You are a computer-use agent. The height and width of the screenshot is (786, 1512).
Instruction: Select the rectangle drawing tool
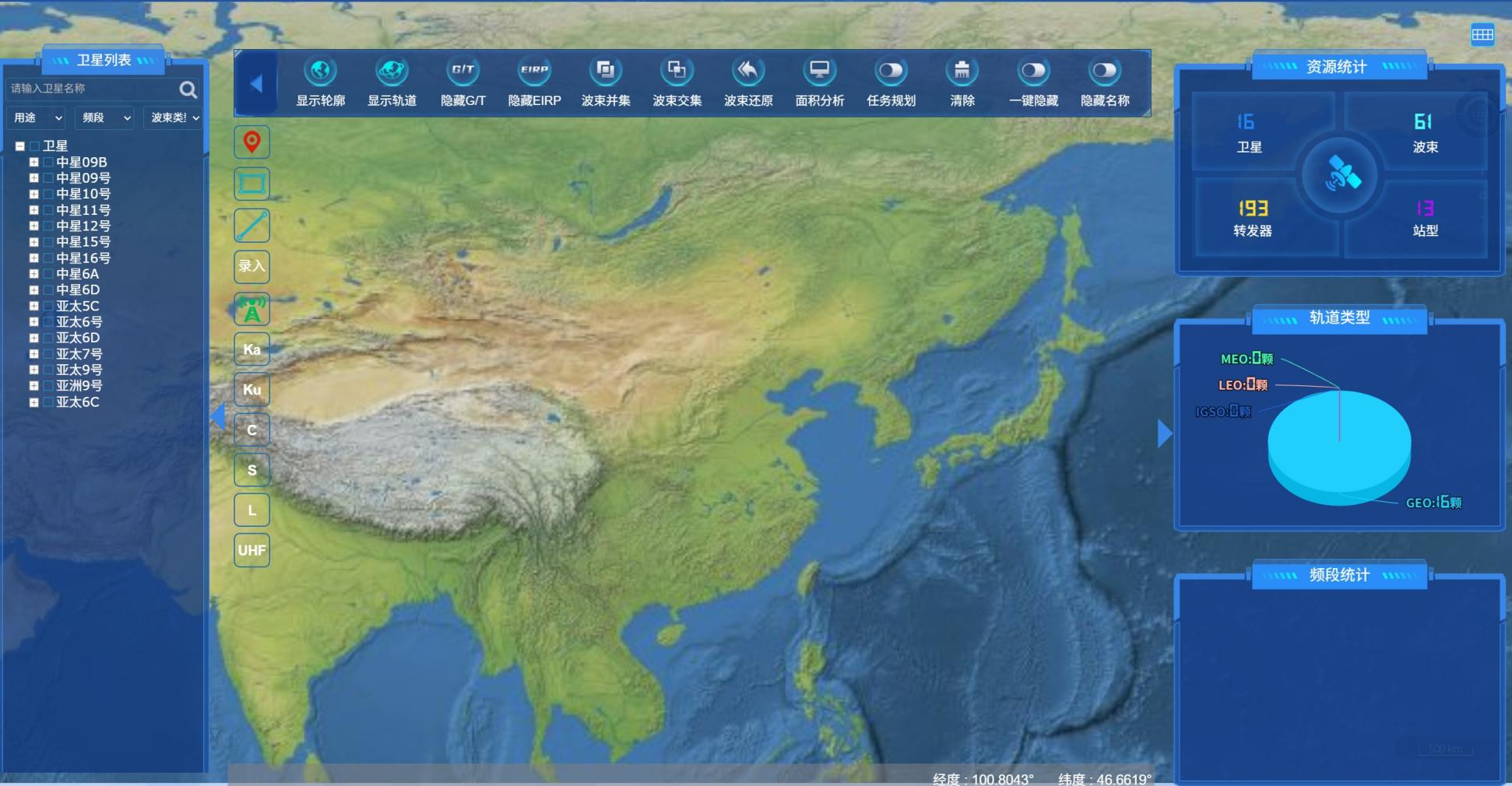(x=251, y=184)
